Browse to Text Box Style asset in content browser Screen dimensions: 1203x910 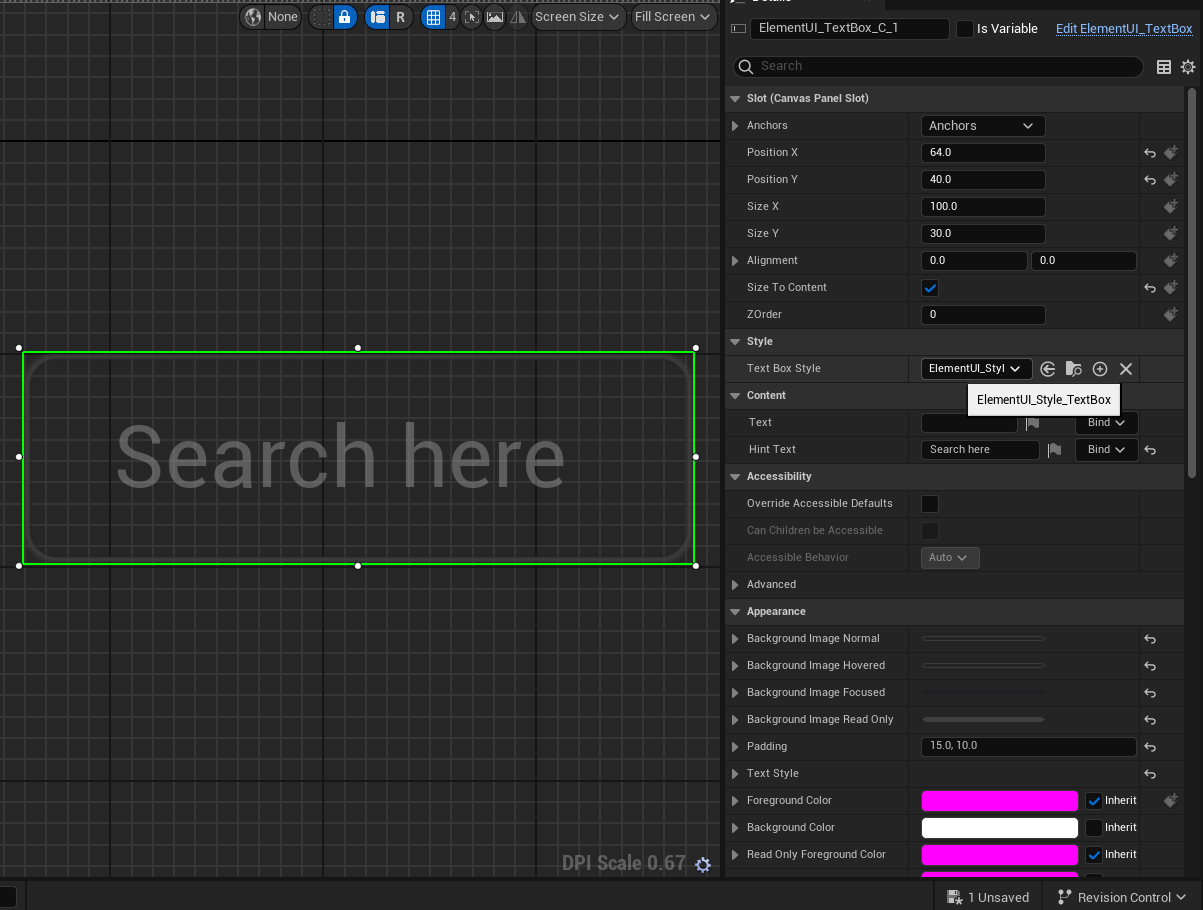tap(1074, 369)
